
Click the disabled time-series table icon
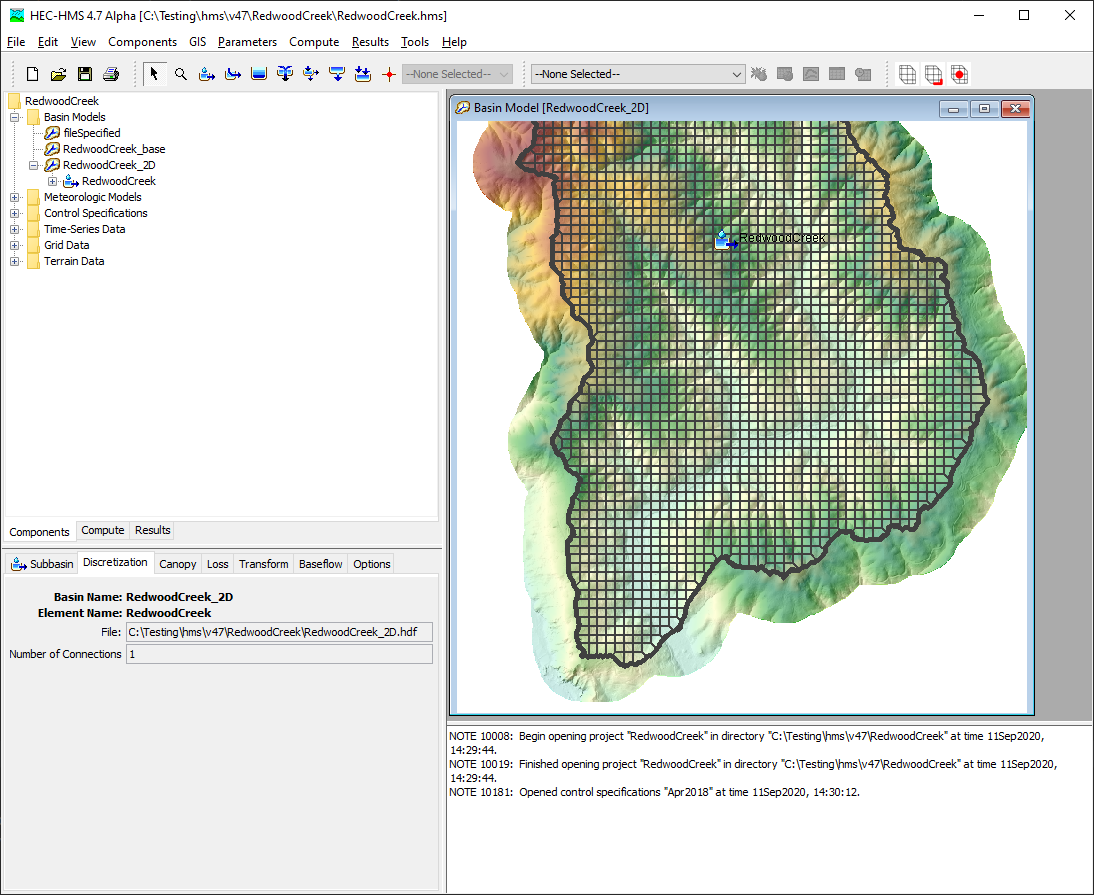(863, 74)
